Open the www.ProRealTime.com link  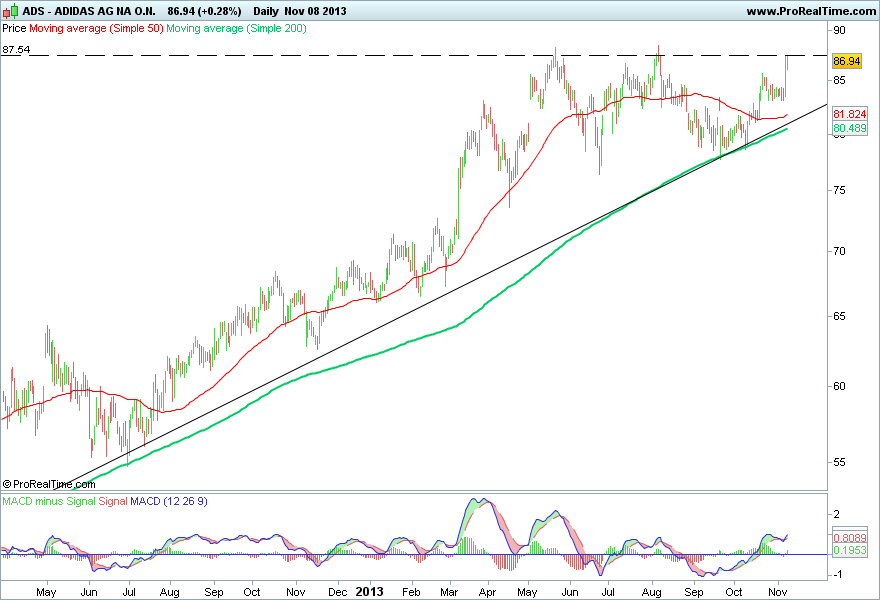pos(810,11)
